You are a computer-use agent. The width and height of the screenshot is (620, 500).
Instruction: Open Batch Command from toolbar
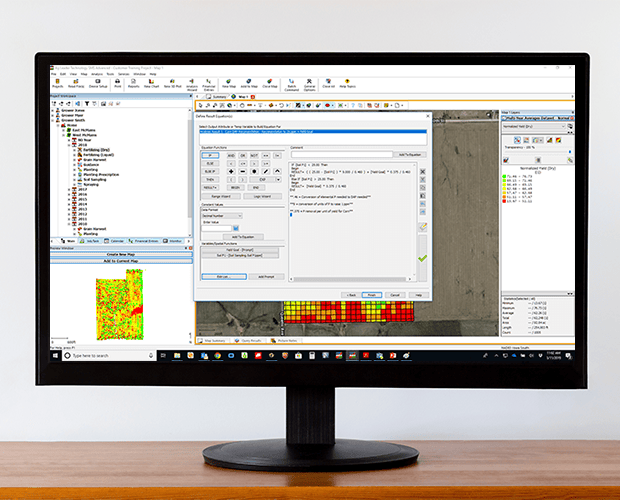(293, 83)
